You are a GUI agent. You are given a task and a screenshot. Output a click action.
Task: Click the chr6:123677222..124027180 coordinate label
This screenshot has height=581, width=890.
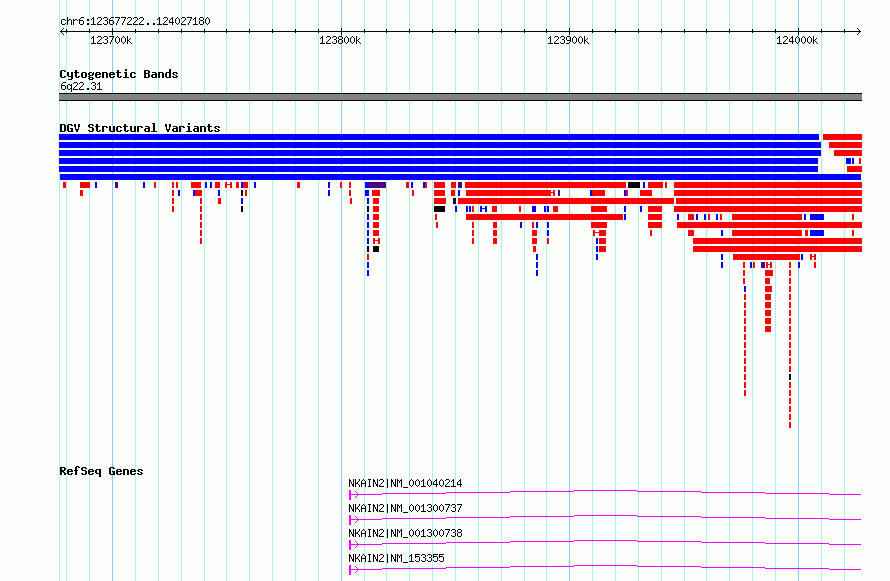click(135, 21)
